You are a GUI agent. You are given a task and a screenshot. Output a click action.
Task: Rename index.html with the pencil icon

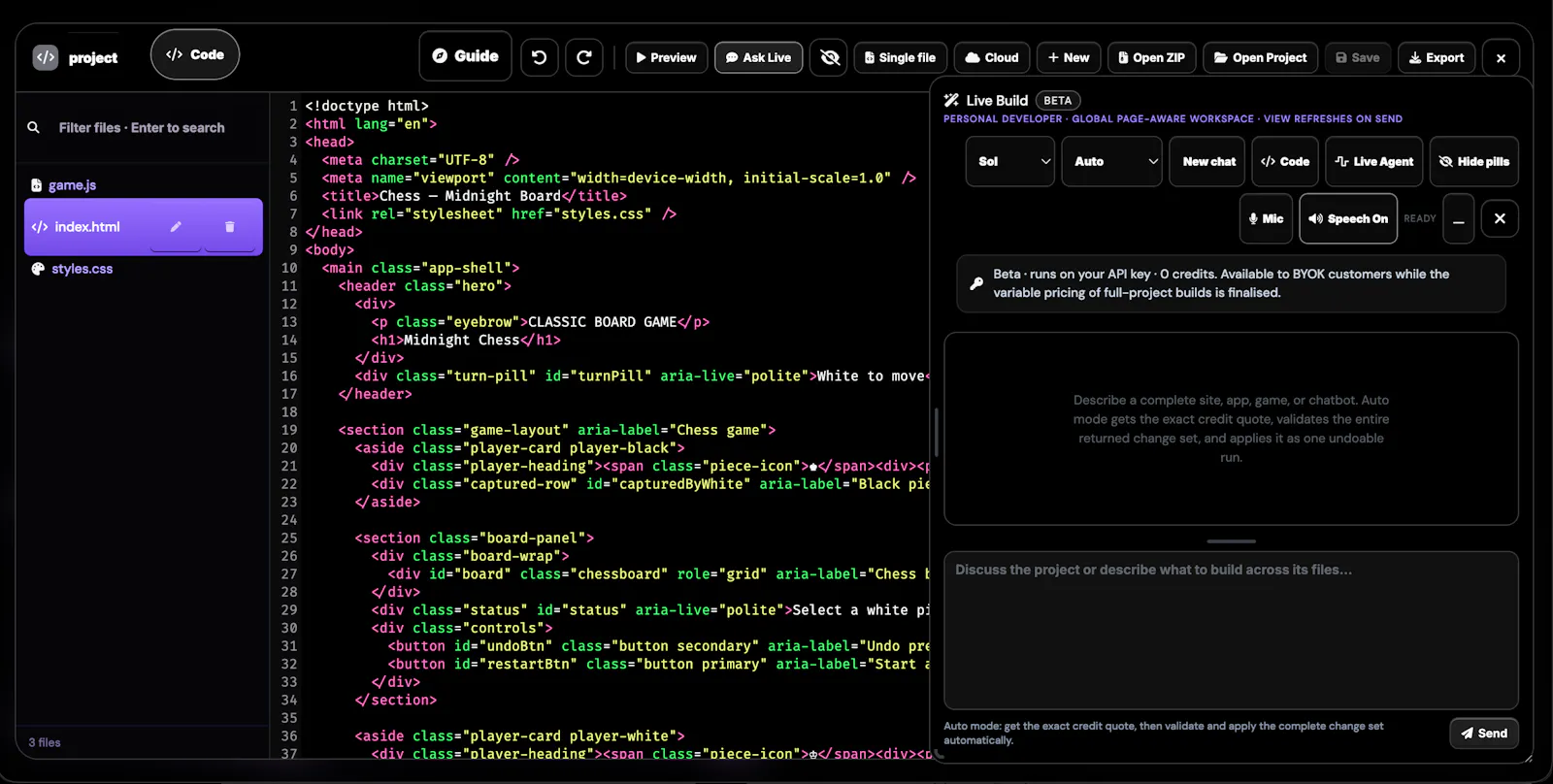click(x=176, y=227)
